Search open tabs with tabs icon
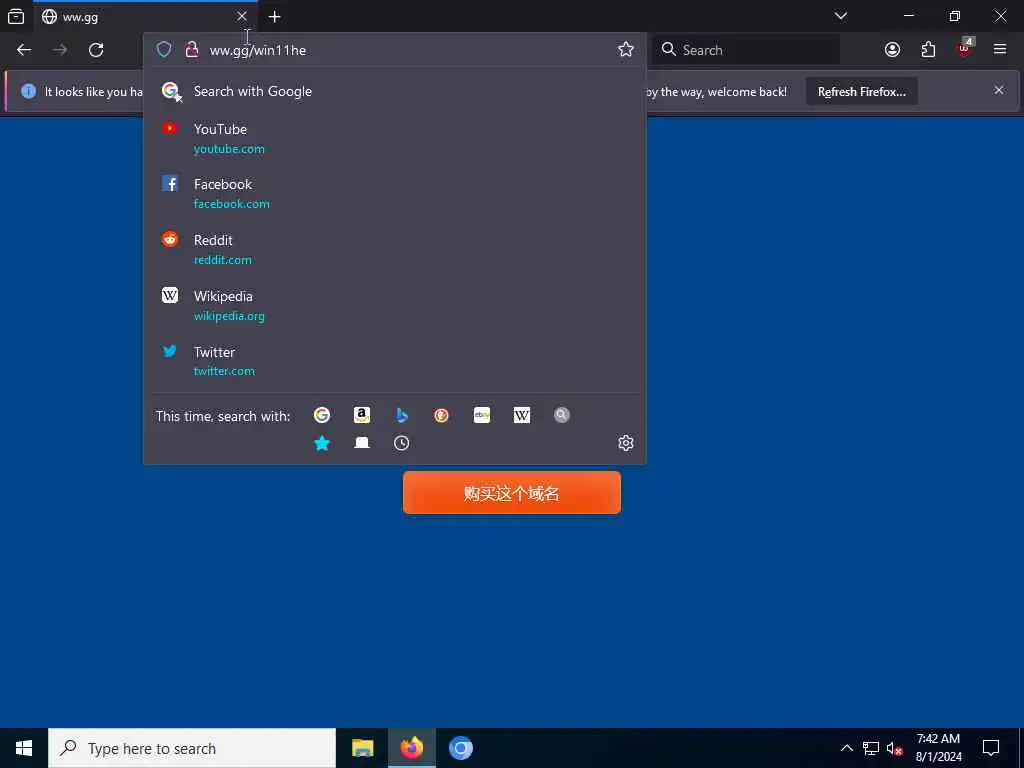 tap(362, 443)
